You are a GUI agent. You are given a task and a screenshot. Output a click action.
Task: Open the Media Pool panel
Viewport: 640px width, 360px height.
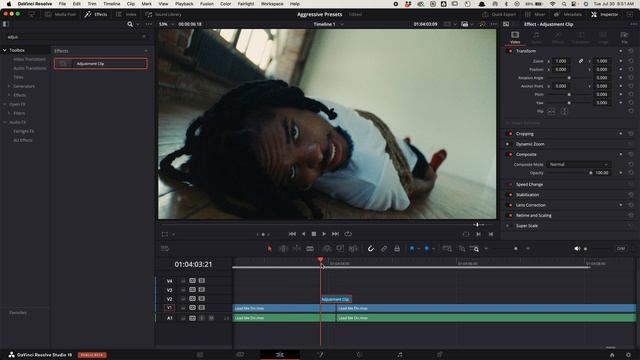(60, 14)
